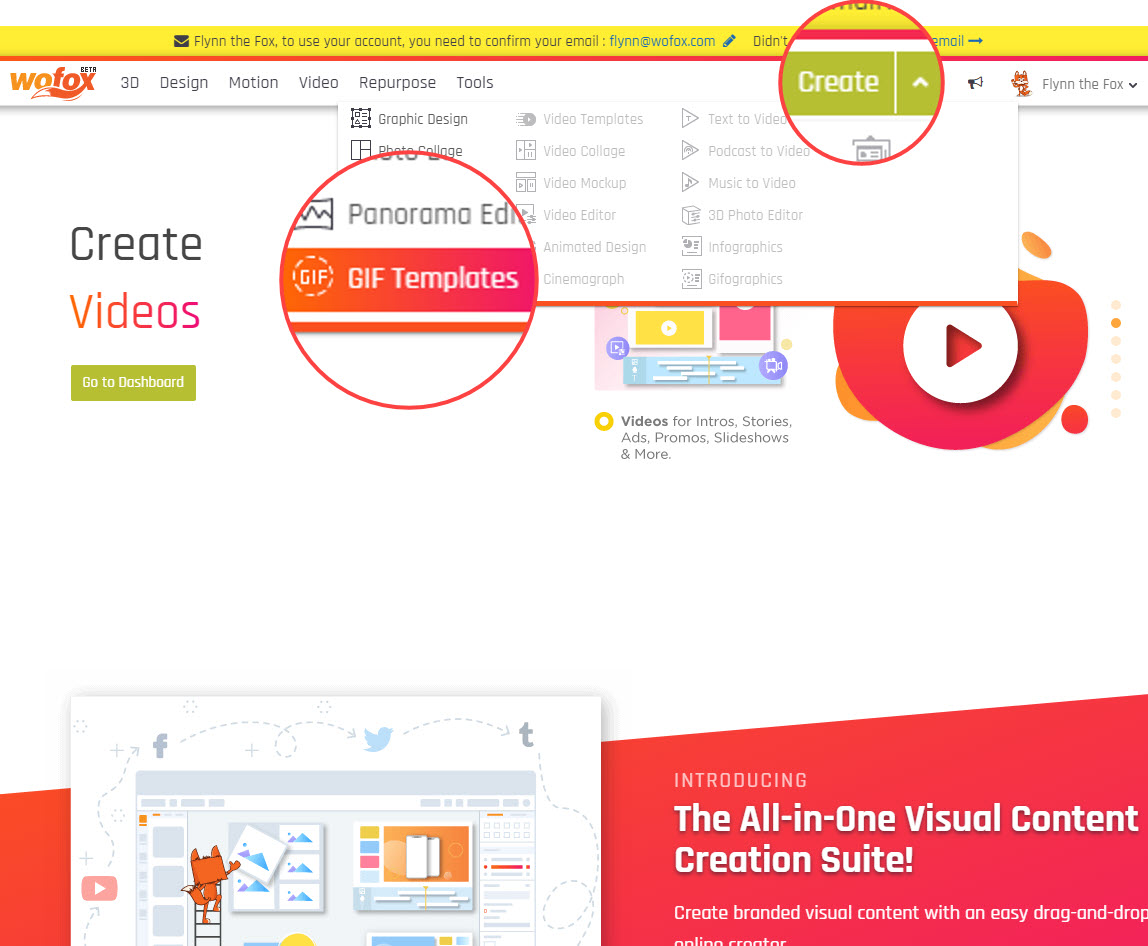This screenshot has width=1148, height=946.
Task: Choose Podcast to Video from the menu
Action: tap(758, 151)
